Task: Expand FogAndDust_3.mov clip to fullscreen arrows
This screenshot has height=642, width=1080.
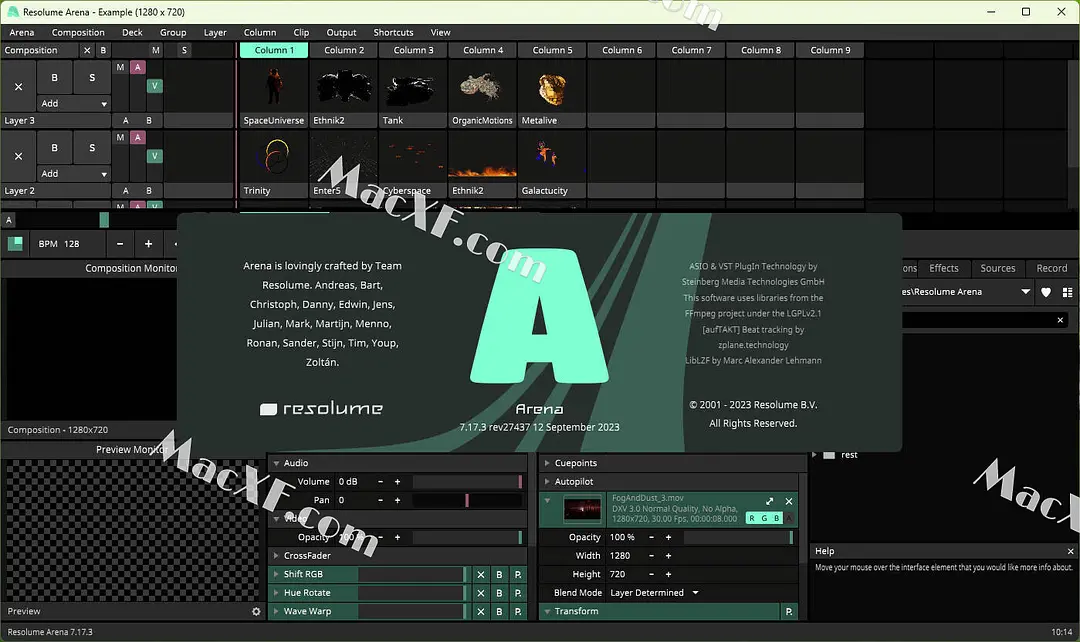Action: (x=769, y=501)
